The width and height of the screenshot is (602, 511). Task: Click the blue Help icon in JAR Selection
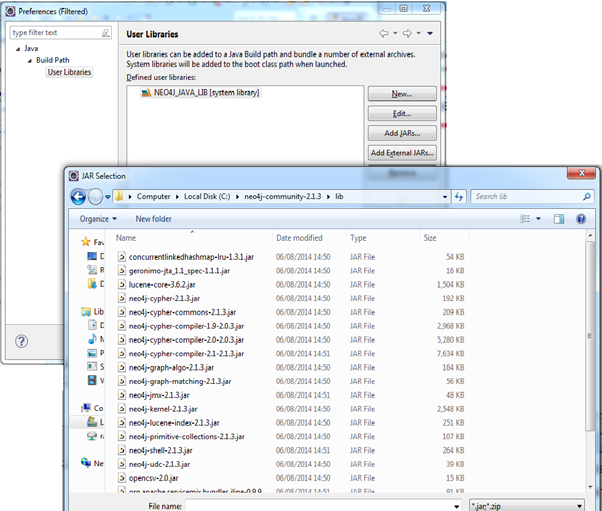point(581,219)
